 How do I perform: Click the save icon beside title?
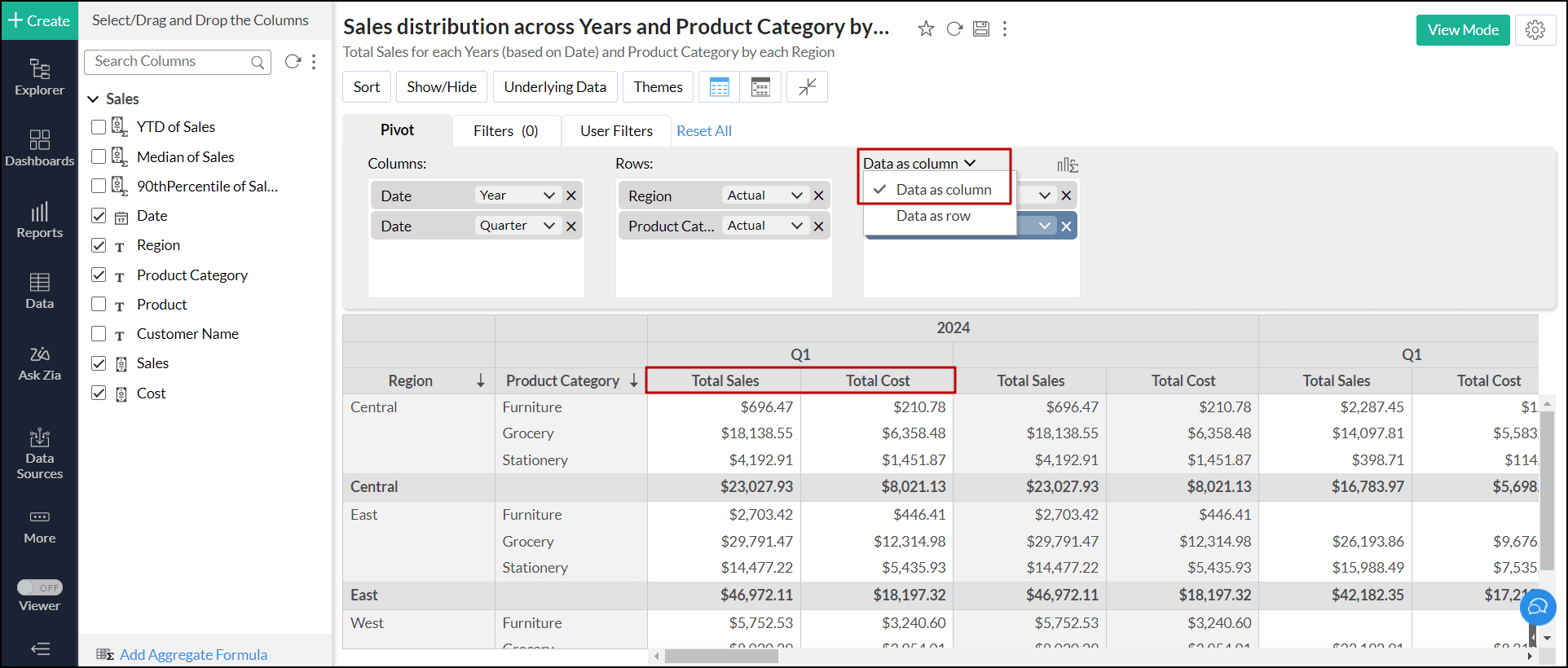coord(981,29)
